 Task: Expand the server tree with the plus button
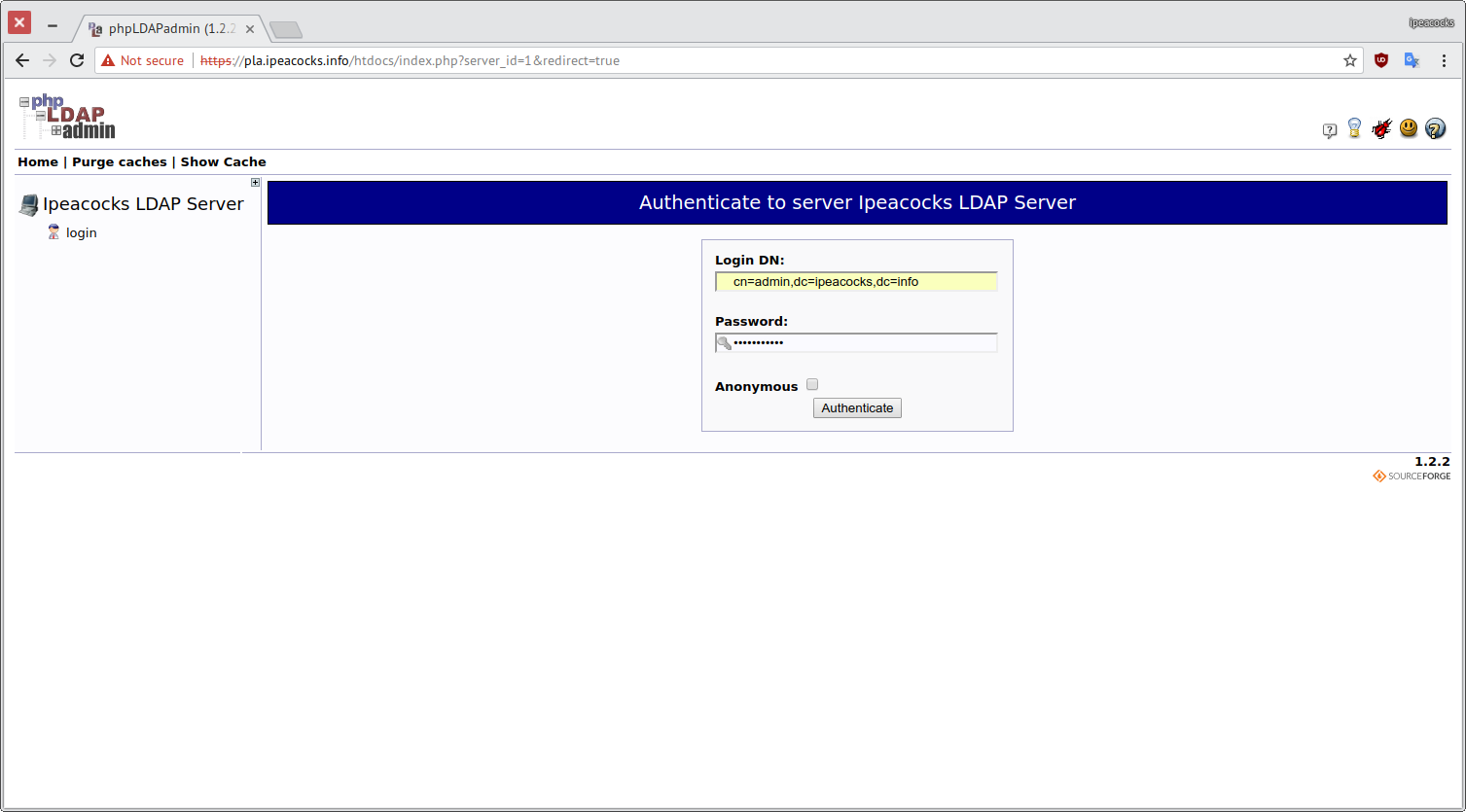pos(255,182)
